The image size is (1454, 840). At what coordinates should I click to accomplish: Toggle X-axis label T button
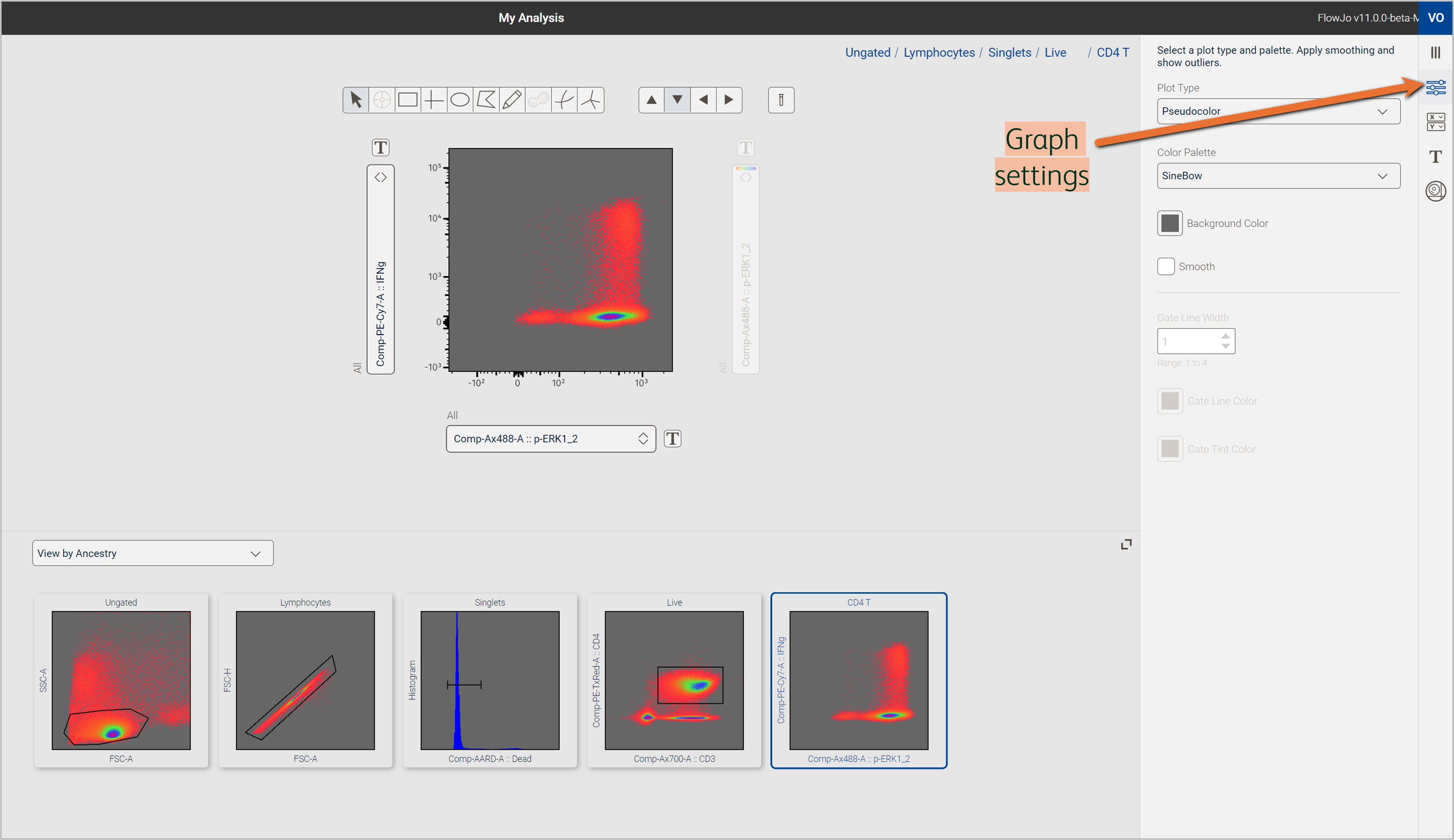(x=672, y=439)
